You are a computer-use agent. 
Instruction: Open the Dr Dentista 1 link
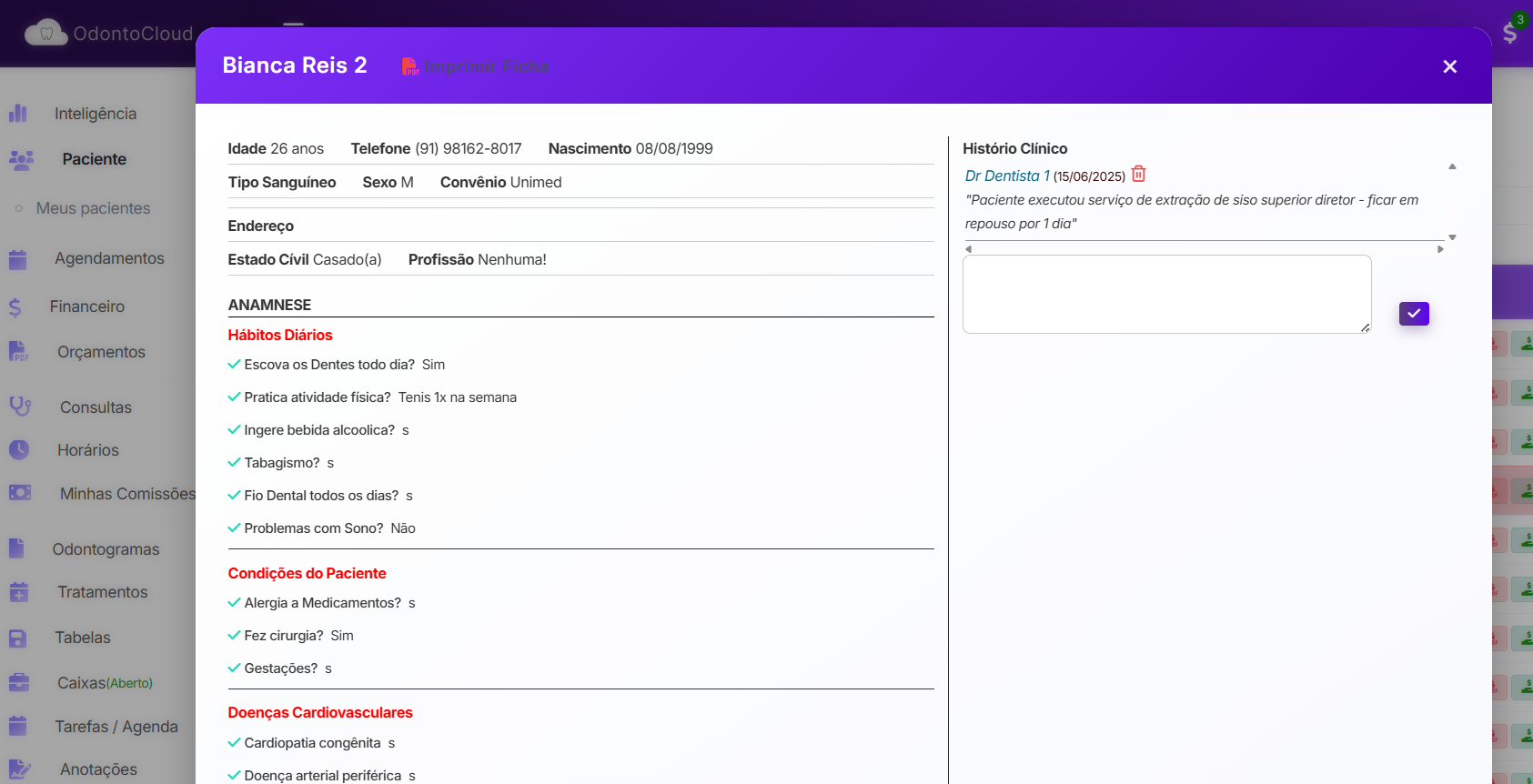point(1007,176)
